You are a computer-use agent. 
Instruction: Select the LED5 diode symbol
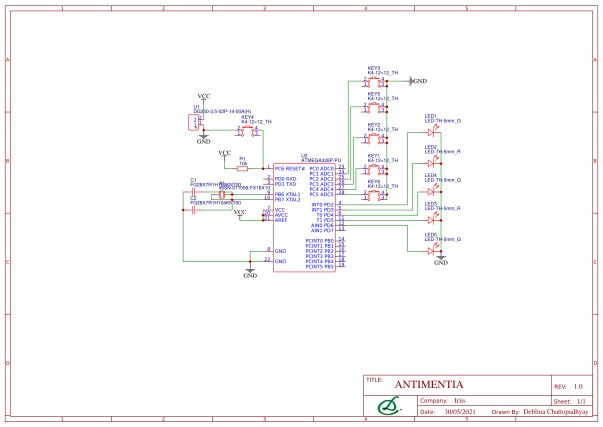coord(432,251)
